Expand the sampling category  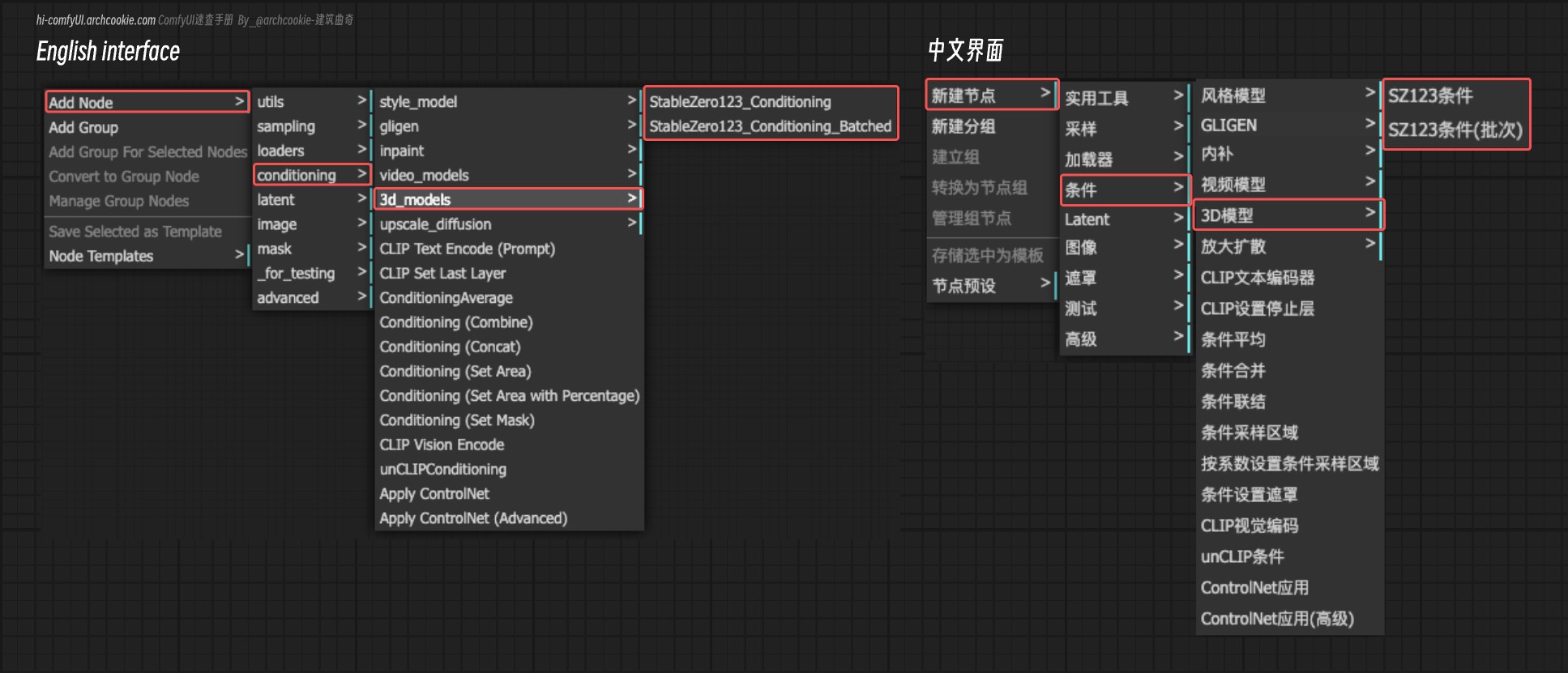coord(312,126)
